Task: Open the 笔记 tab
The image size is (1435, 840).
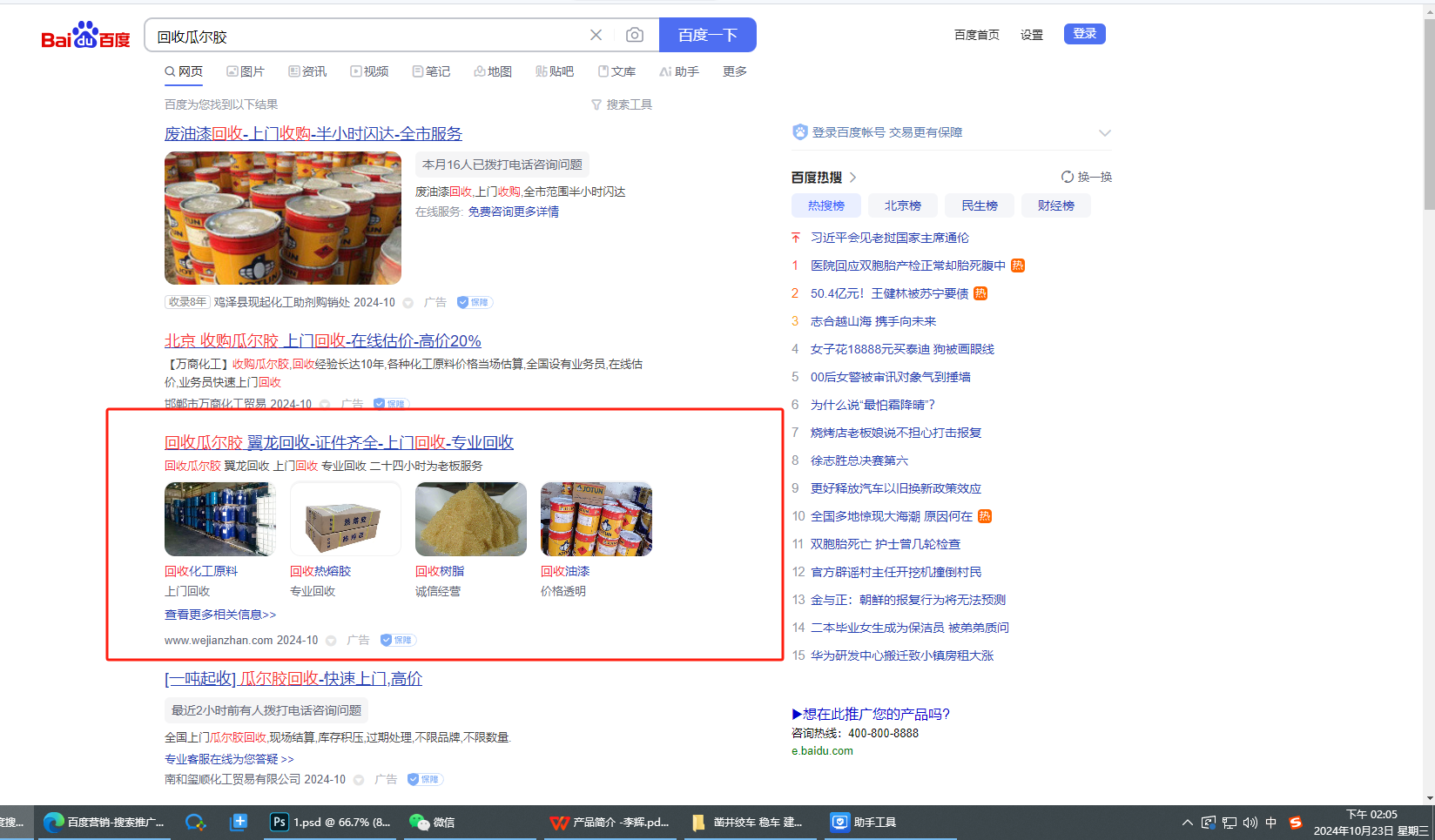Action: (x=431, y=71)
